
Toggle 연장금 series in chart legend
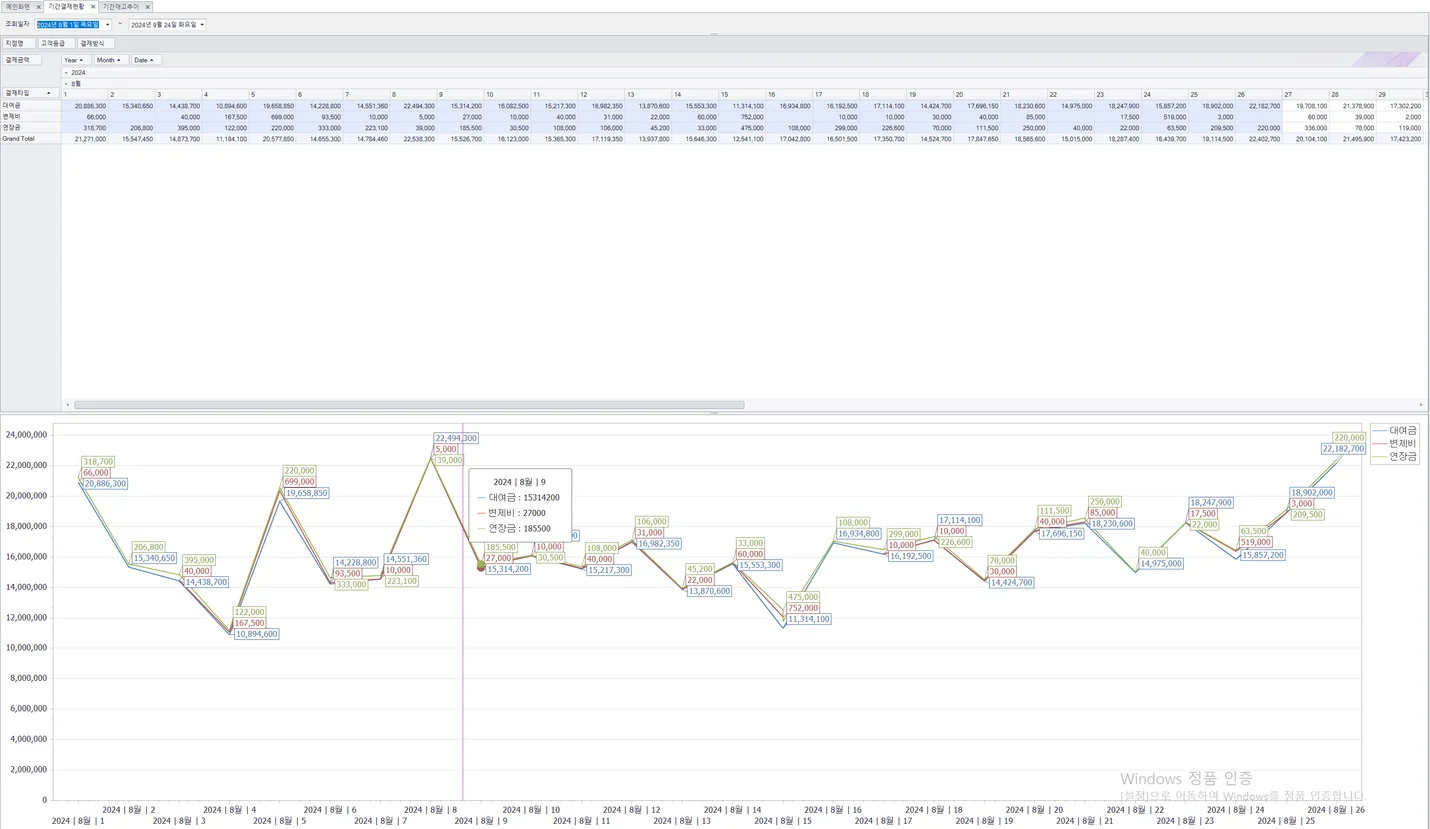pos(1395,456)
